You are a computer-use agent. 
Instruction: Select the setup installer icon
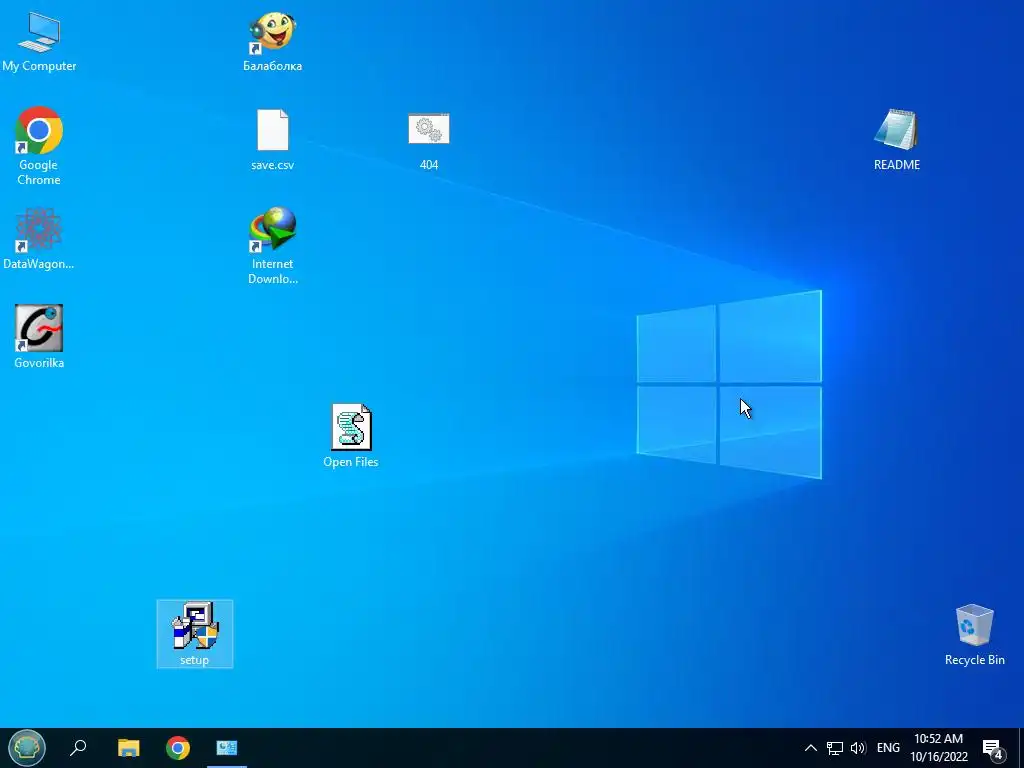[195, 633]
